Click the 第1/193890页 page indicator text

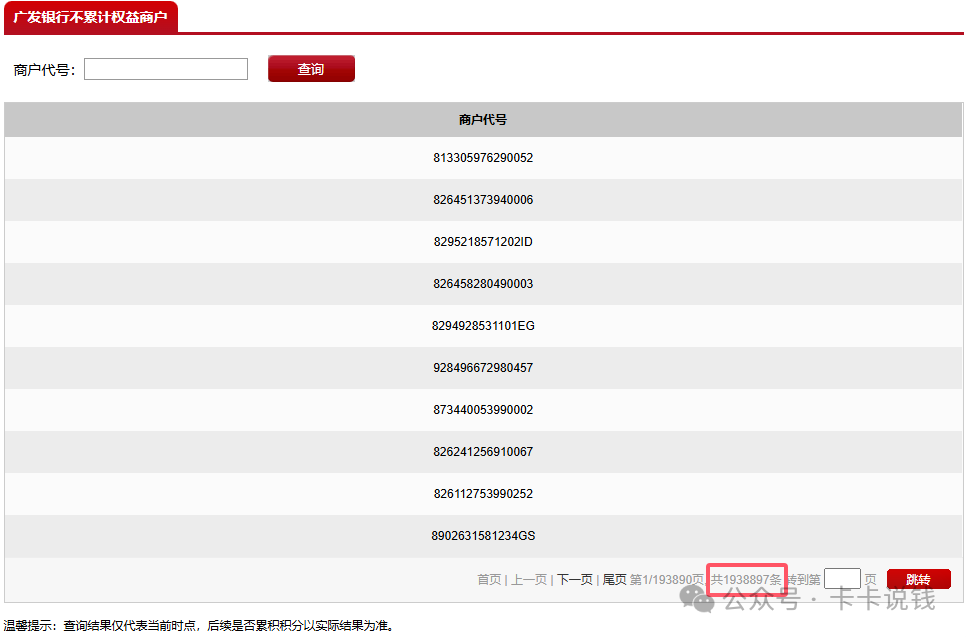pos(667,580)
